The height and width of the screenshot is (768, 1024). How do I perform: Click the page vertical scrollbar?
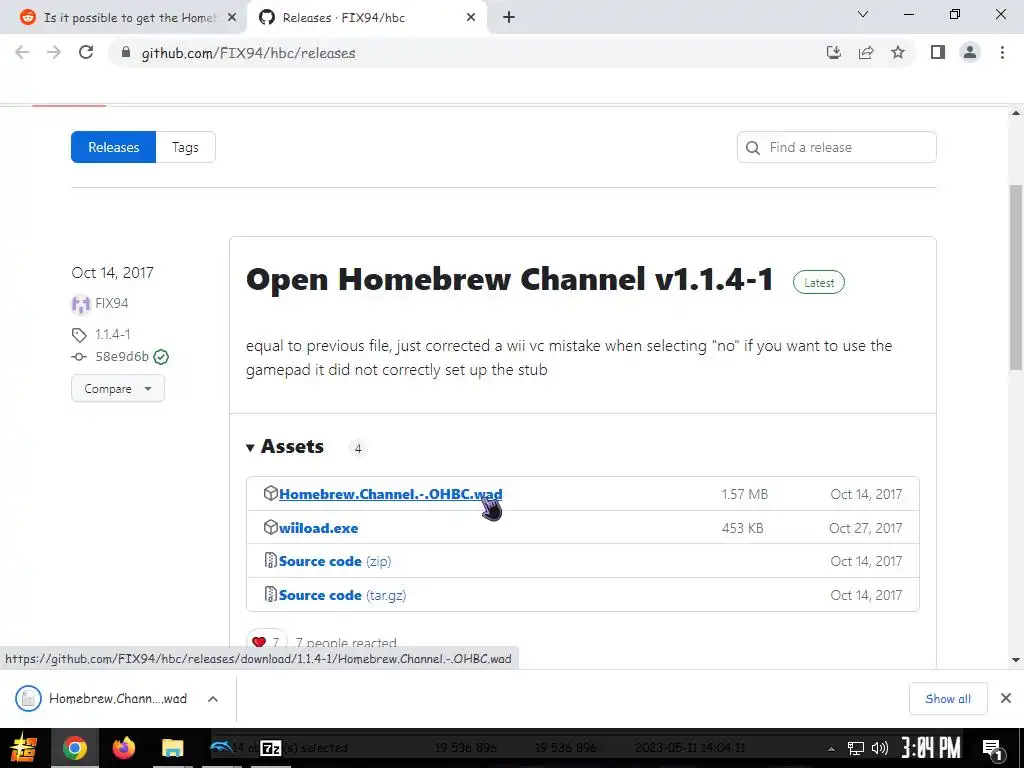coord(1016,278)
